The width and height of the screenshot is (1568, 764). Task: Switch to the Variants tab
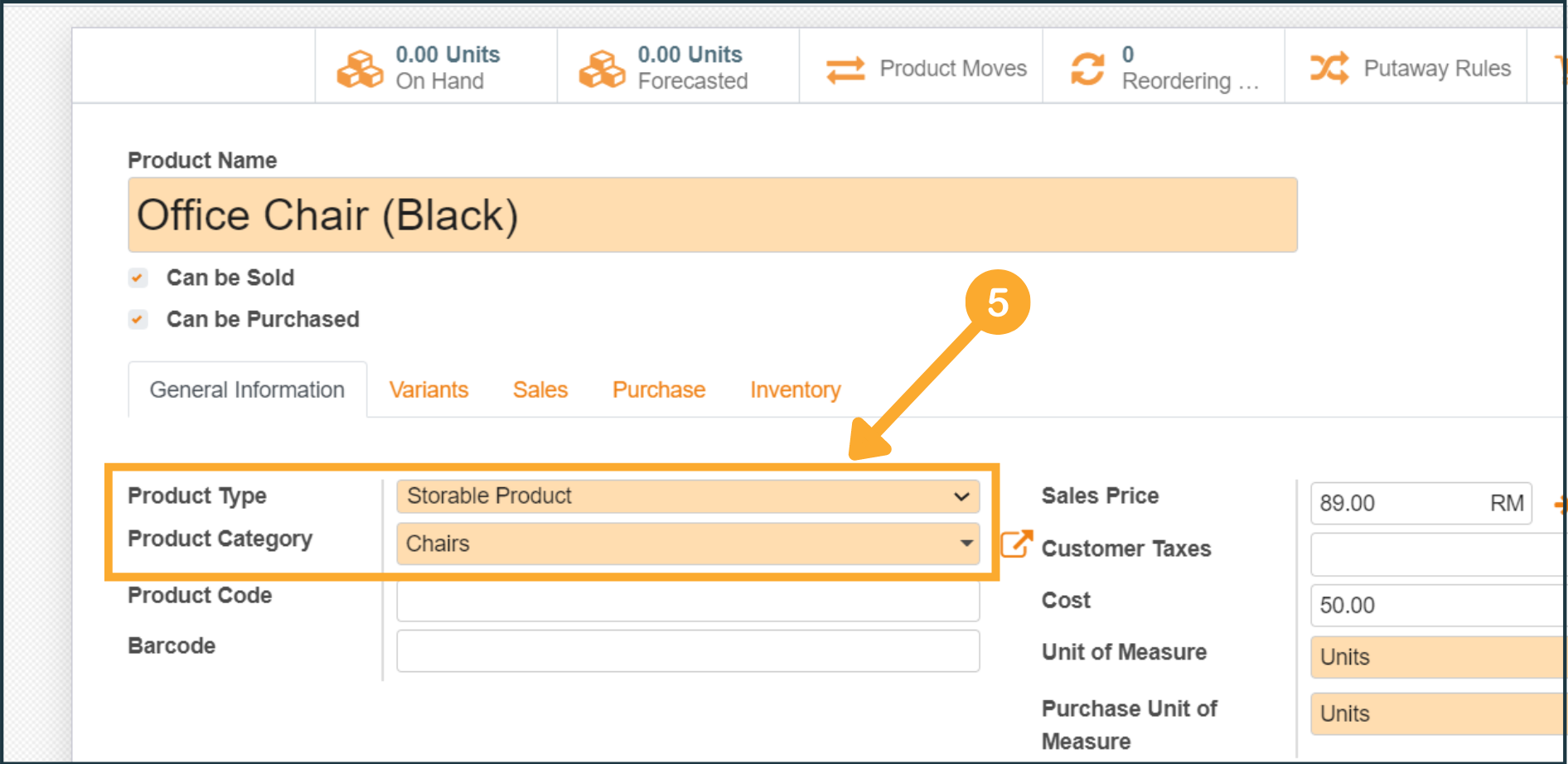pyautogui.click(x=428, y=389)
